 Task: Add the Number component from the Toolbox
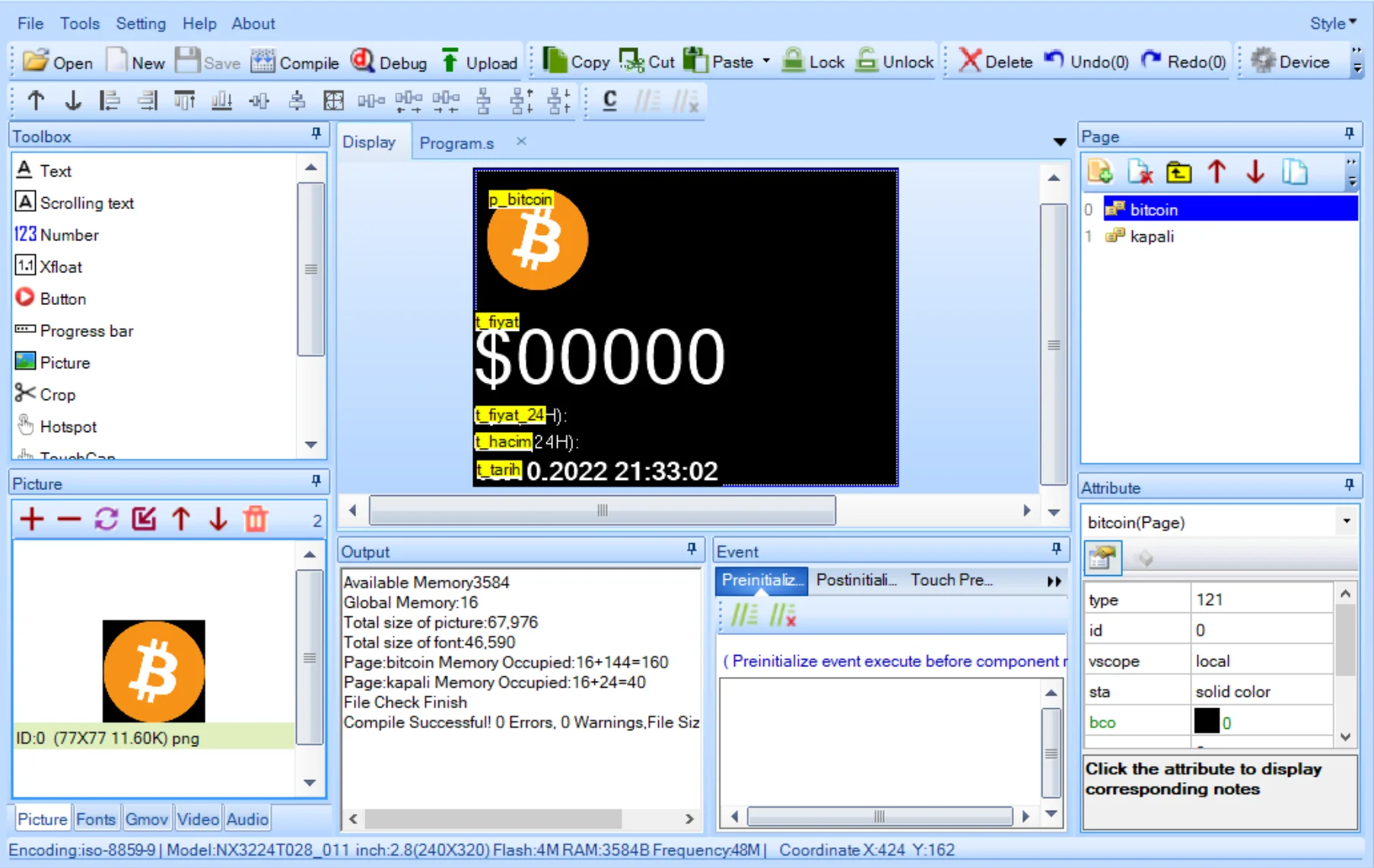point(57,234)
